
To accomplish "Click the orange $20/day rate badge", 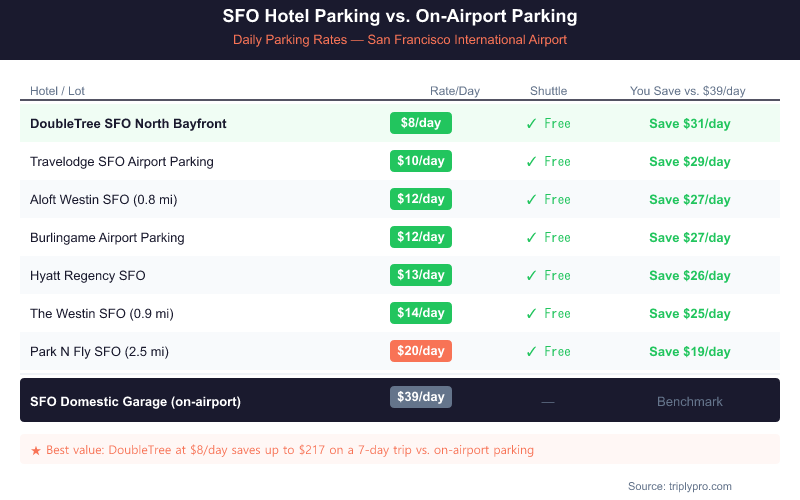I will tap(420, 351).
